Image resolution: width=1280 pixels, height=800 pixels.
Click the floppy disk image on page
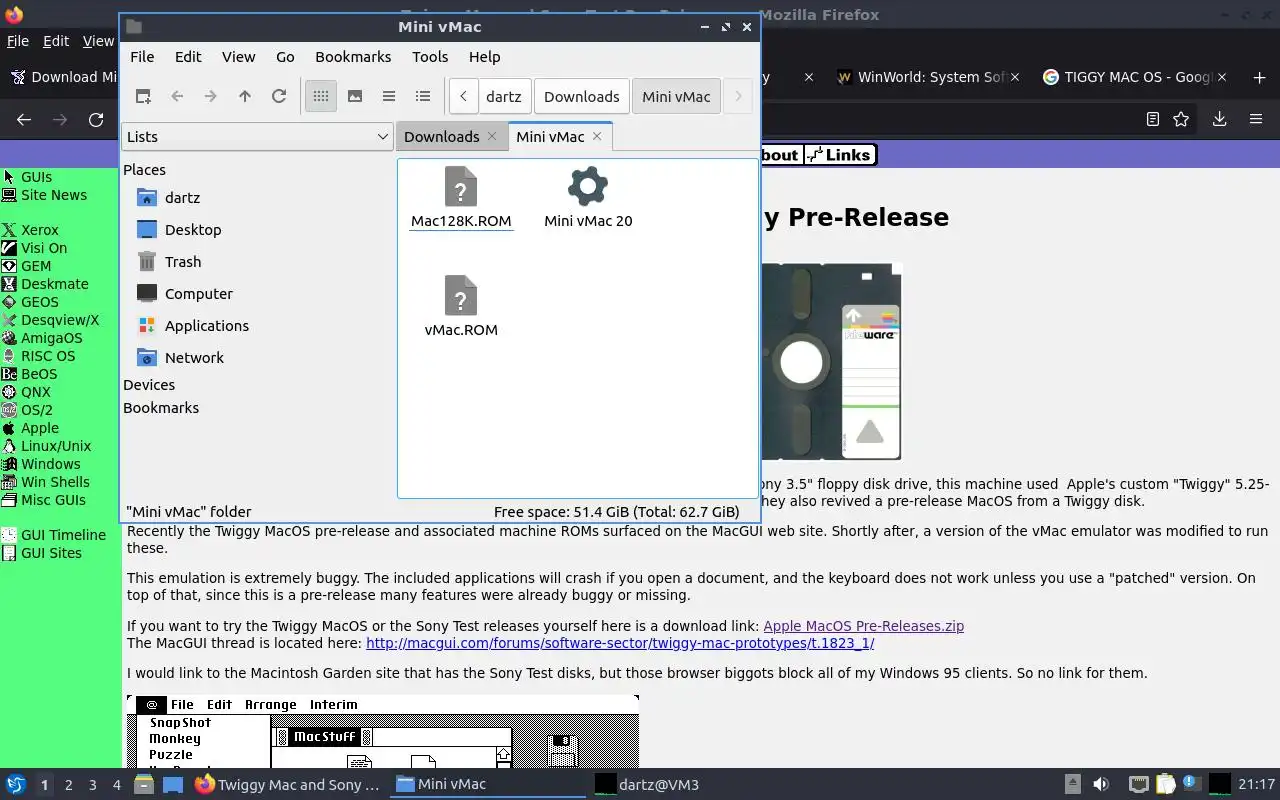pyautogui.click(x=831, y=361)
